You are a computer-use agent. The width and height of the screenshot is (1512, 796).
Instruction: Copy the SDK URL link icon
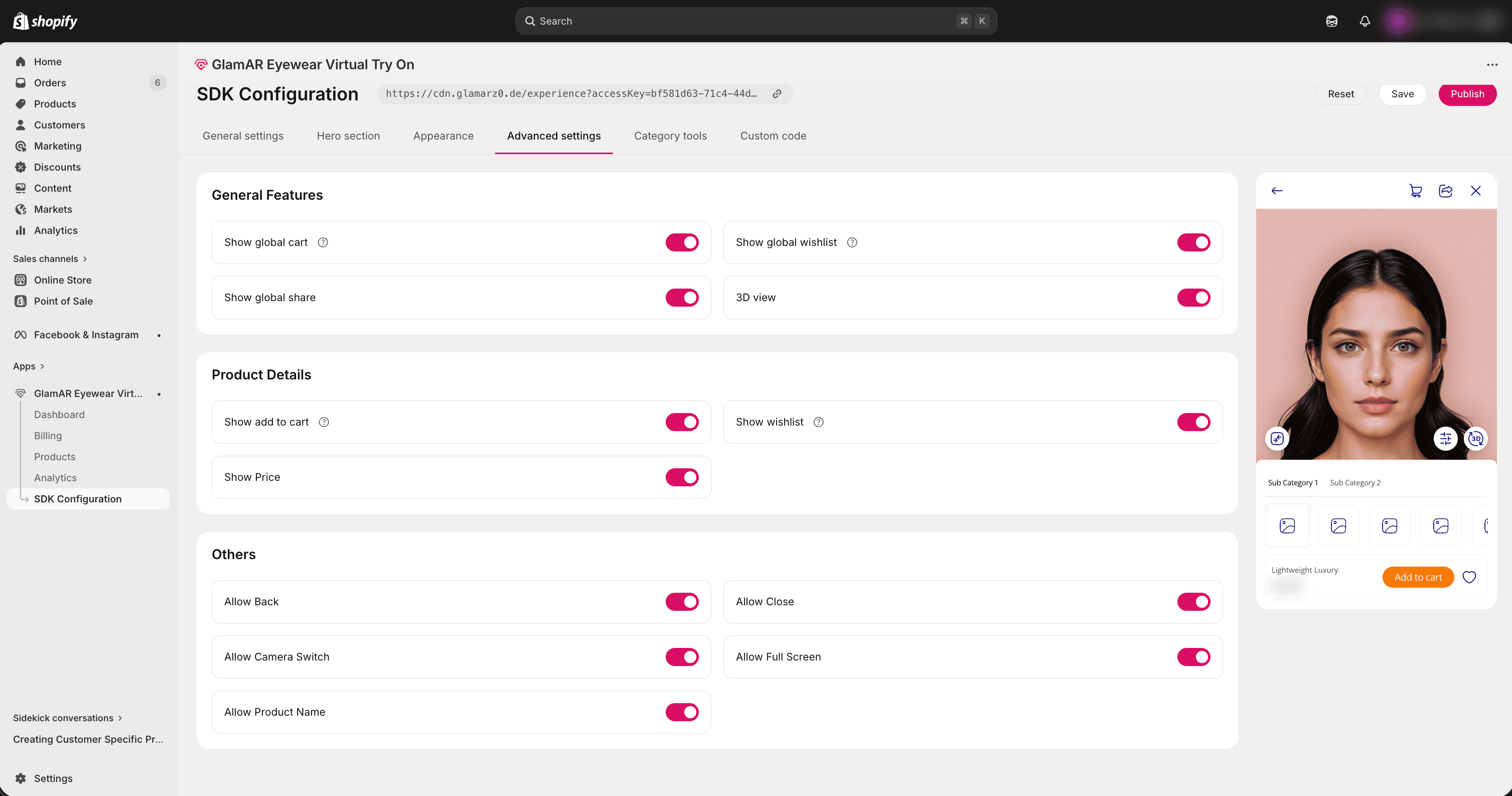click(777, 94)
